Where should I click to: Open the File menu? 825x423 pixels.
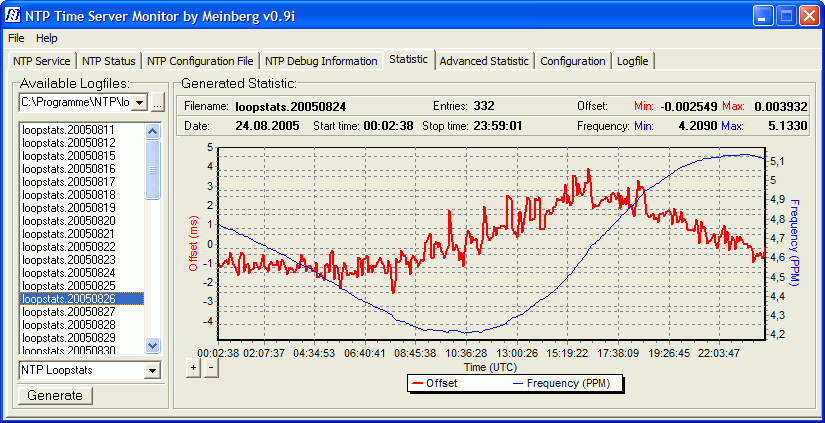16,38
